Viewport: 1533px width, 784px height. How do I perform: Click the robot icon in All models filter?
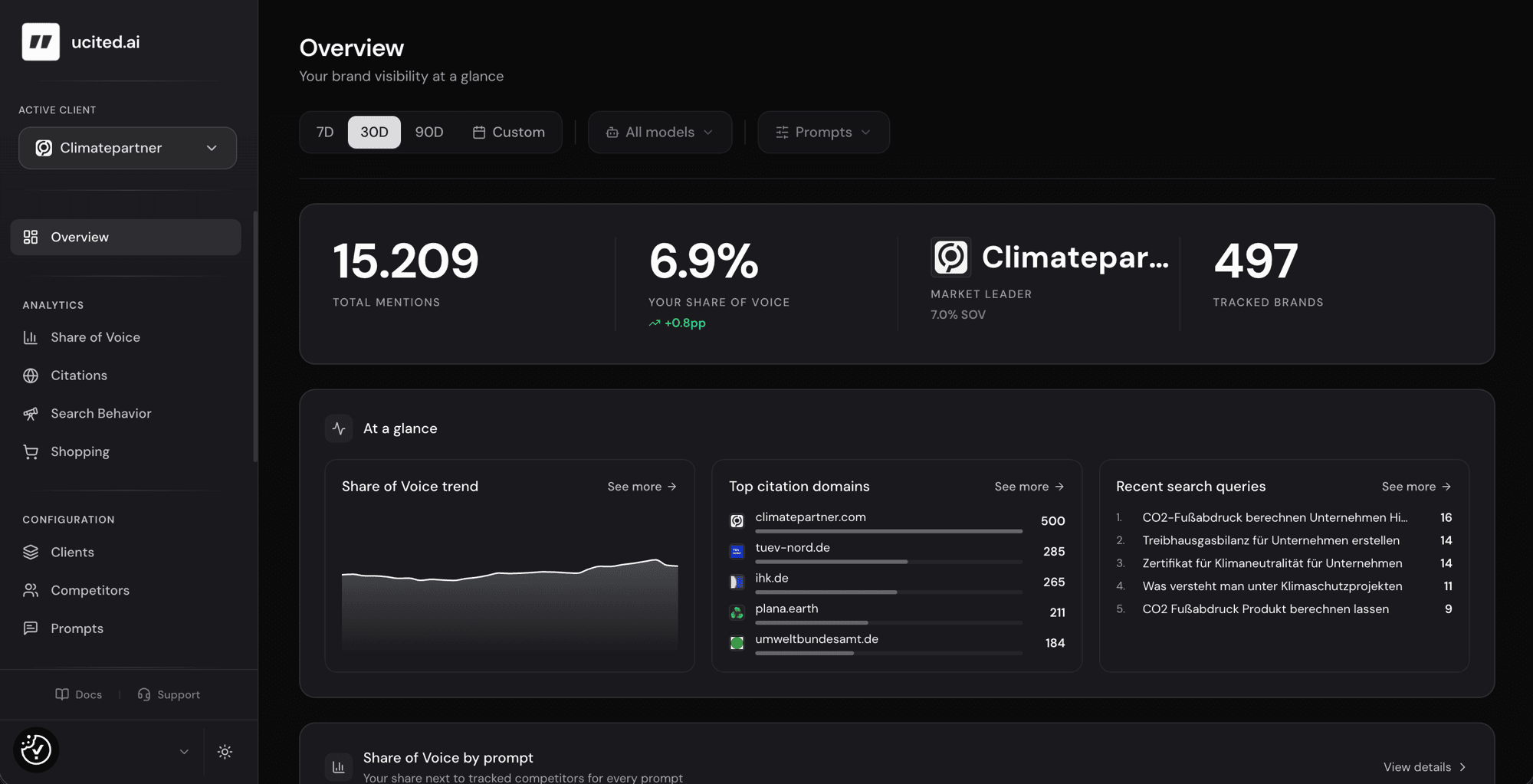(612, 133)
